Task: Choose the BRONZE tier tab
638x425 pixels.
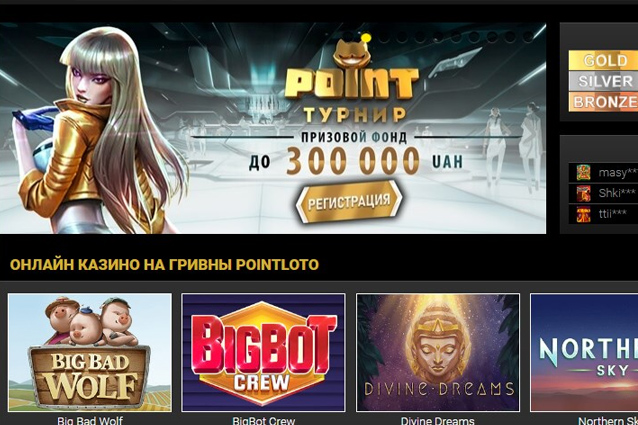Action: pyautogui.click(x=603, y=102)
